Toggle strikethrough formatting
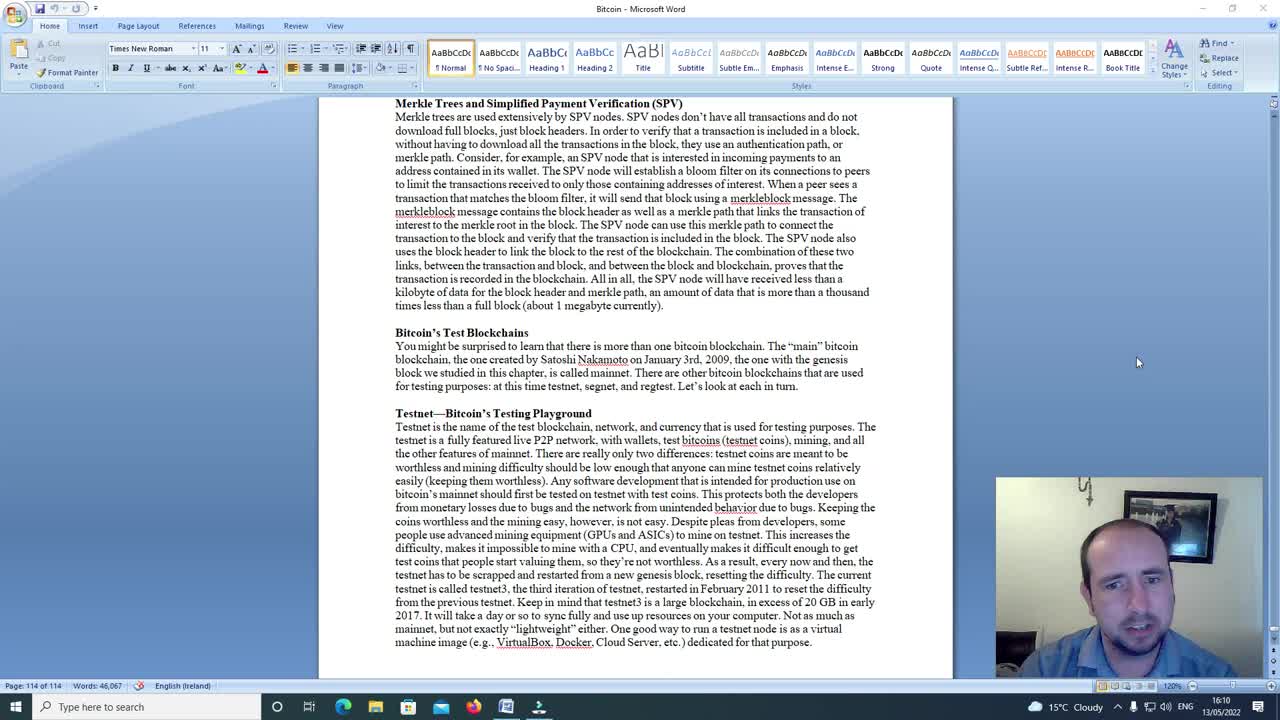1280x720 pixels. (170, 68)
